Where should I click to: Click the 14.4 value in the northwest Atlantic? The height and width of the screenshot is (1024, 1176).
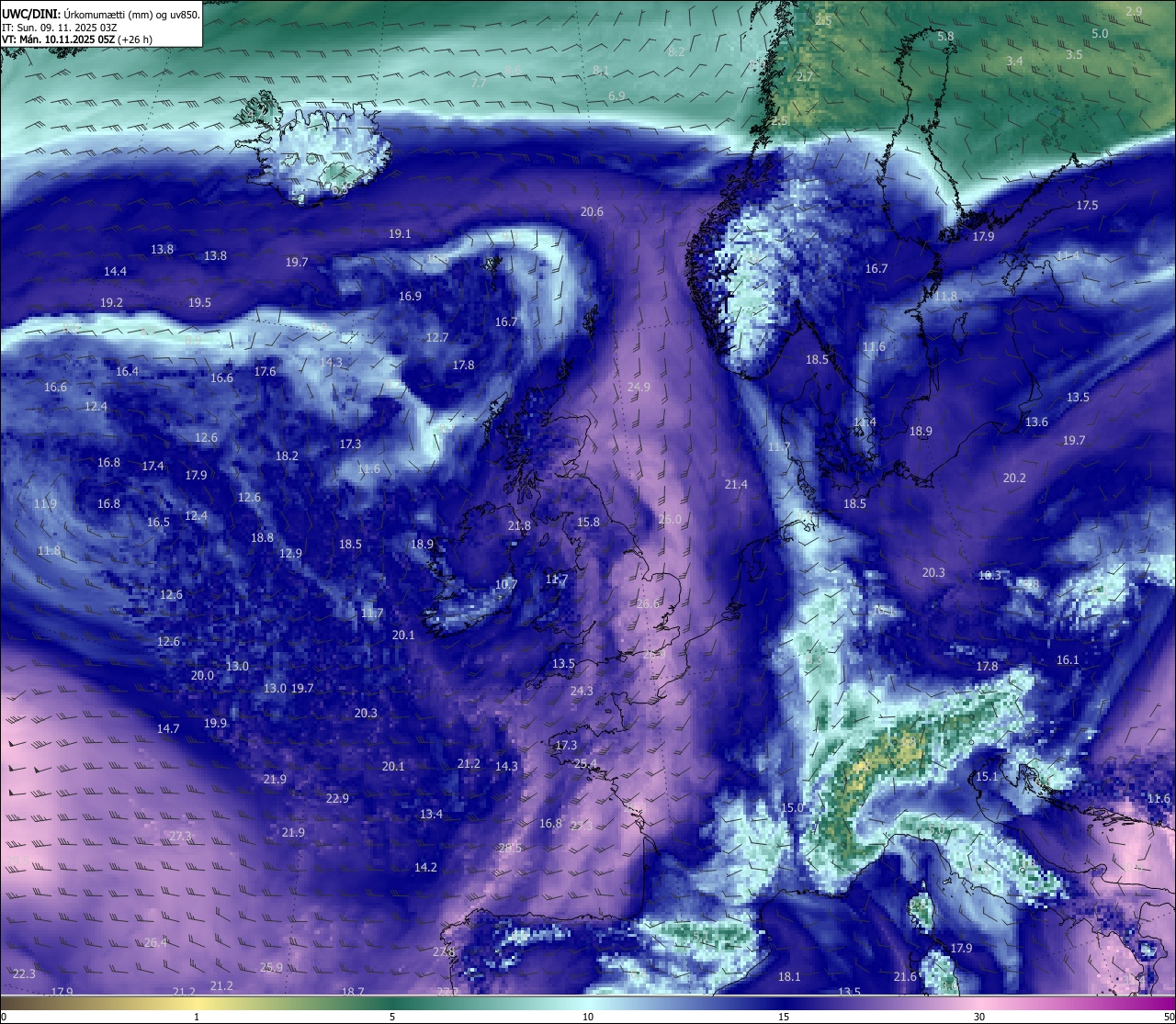115,271
